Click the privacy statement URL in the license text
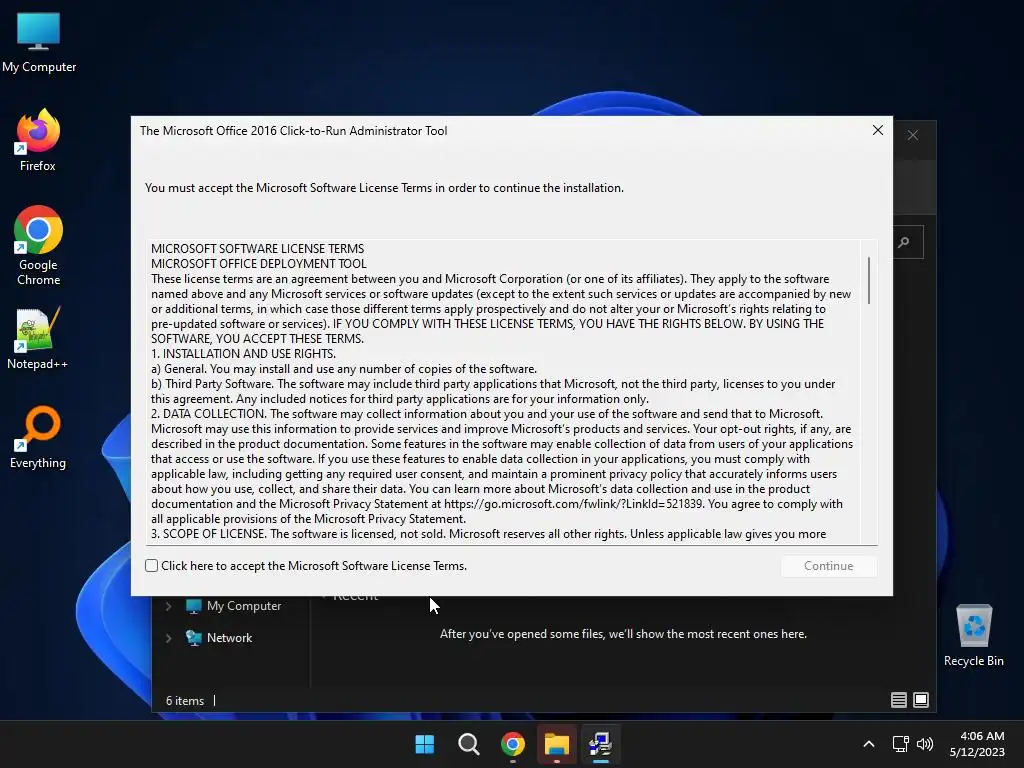The width and height of the screenshot is (1024, 768). pyautogui.click(x=573, y=504)
